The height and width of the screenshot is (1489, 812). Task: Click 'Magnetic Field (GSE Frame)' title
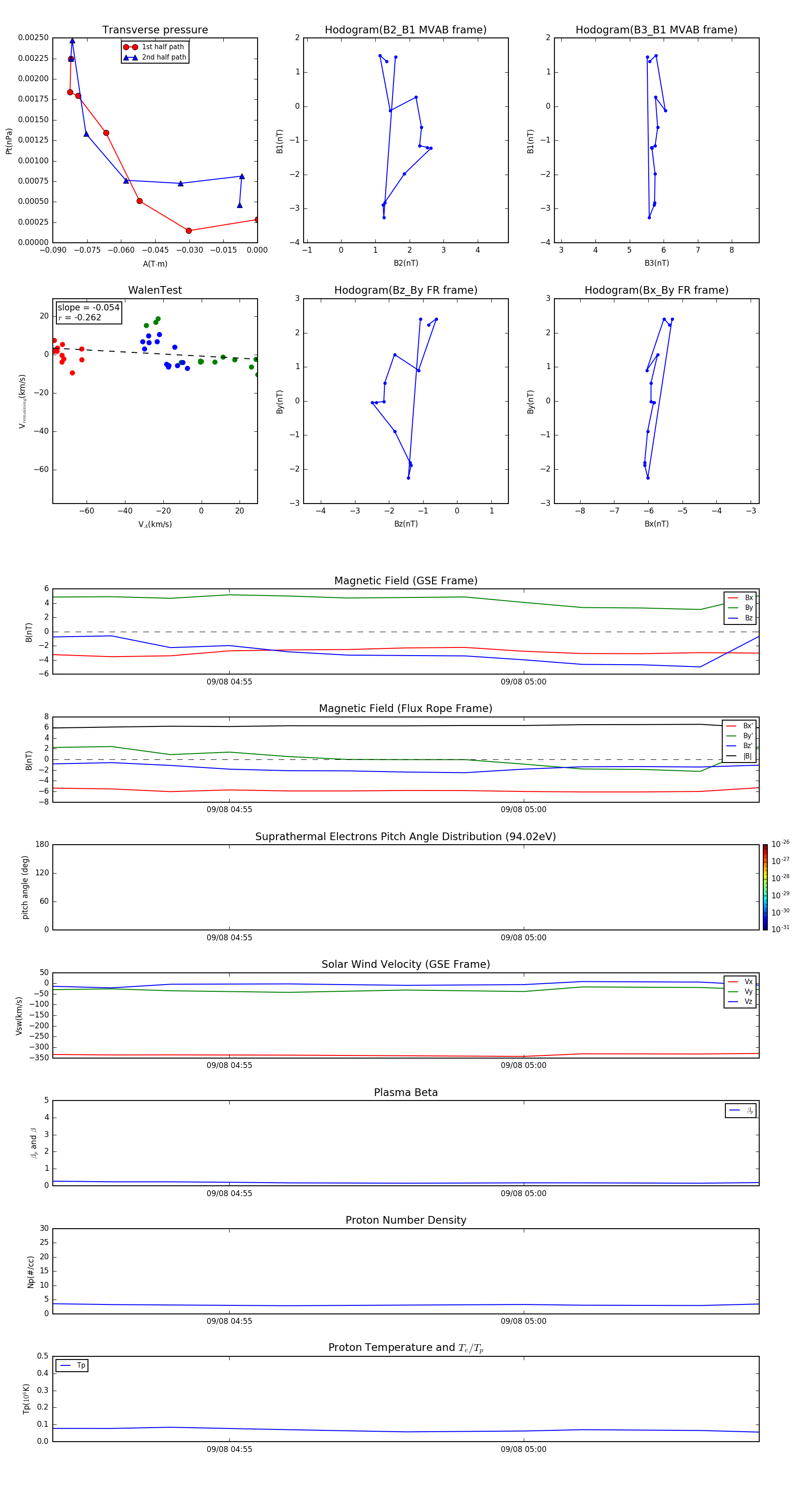click(x=406, y=581)
